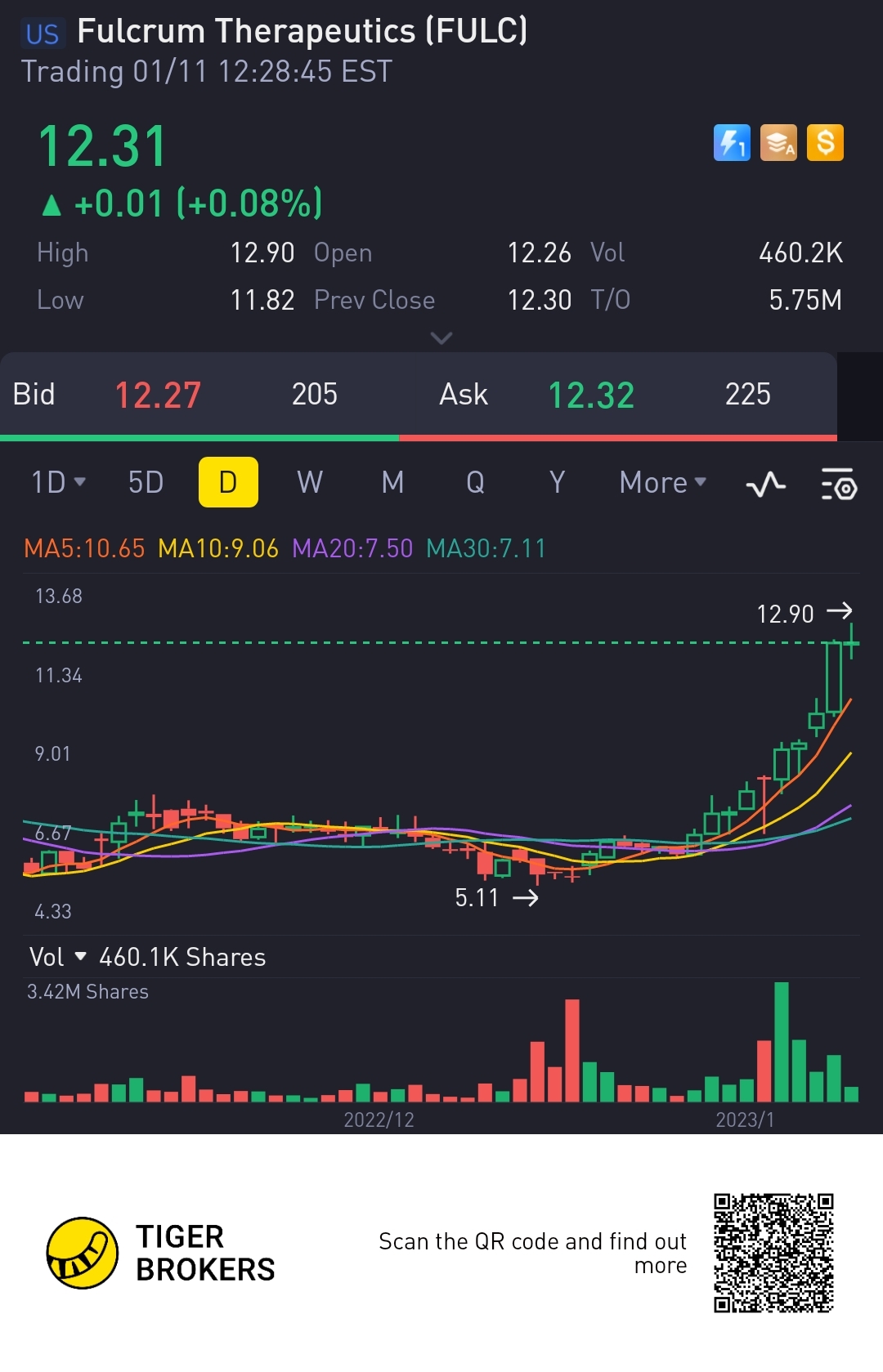Tap the Tiger Brokers logo
The height and width of the screenshot is (1372, 883).
pos(160,1253)
